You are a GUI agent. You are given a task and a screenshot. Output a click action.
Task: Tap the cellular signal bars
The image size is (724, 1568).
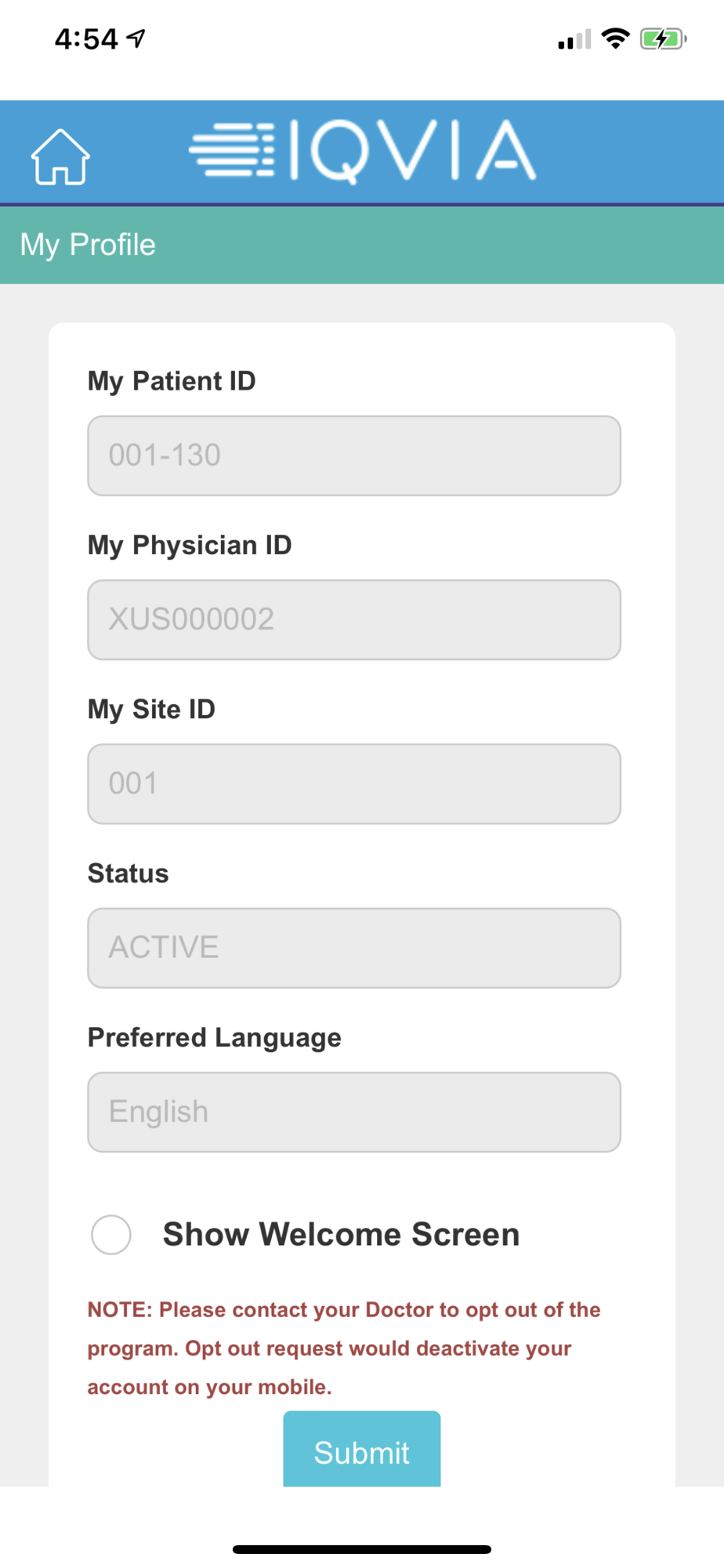click(574, 39)
